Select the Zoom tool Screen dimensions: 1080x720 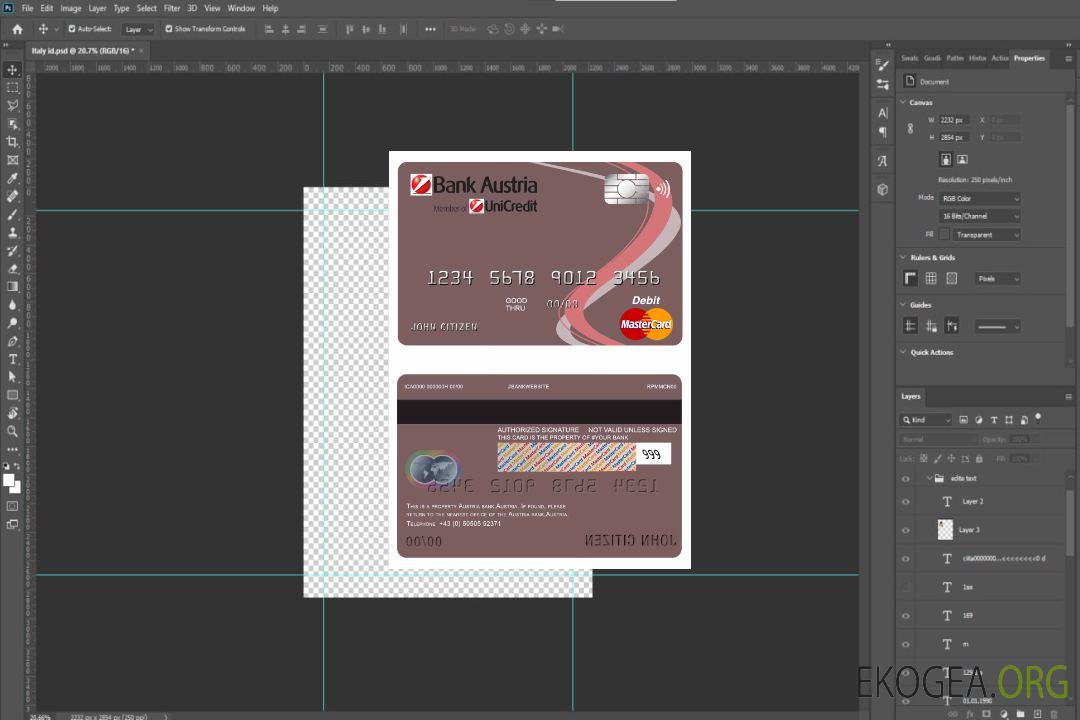coord(12,431)
